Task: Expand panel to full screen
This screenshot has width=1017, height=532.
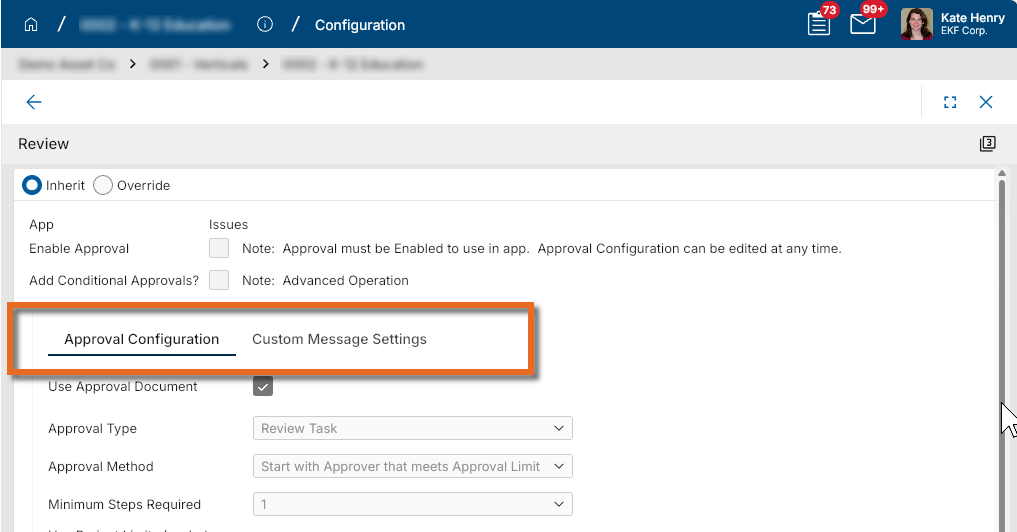Action: [950, 102]
